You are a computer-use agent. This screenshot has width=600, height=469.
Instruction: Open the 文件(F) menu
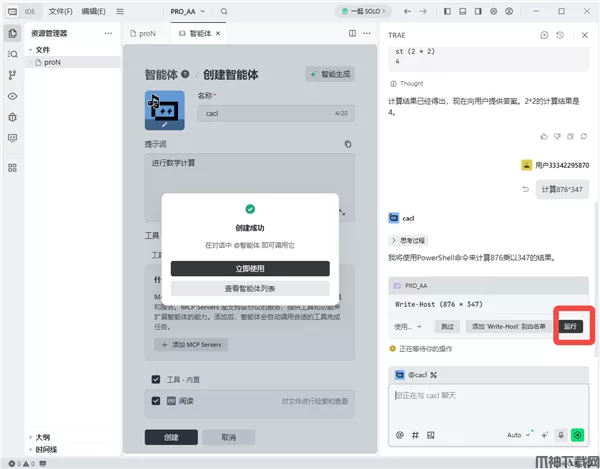[x=60, y=11]
